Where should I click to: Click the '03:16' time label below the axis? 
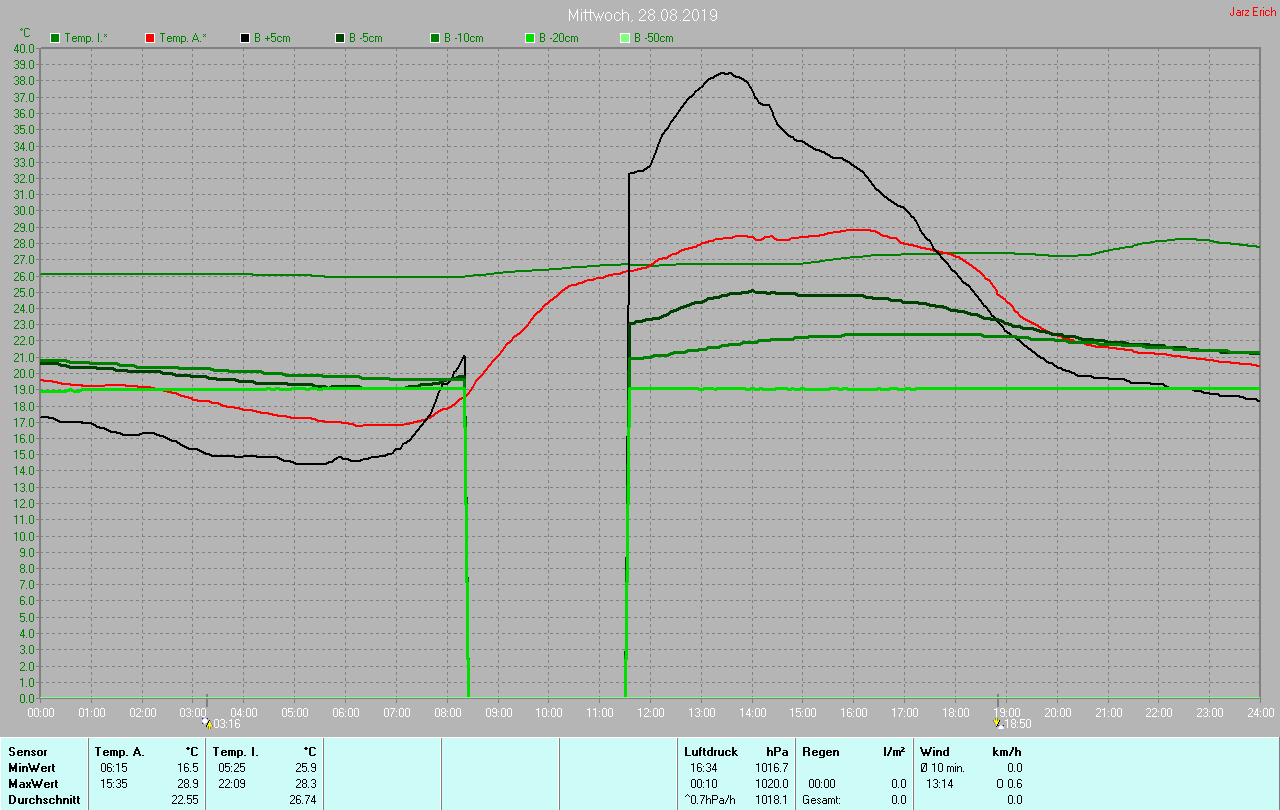[x=227, y=723]
